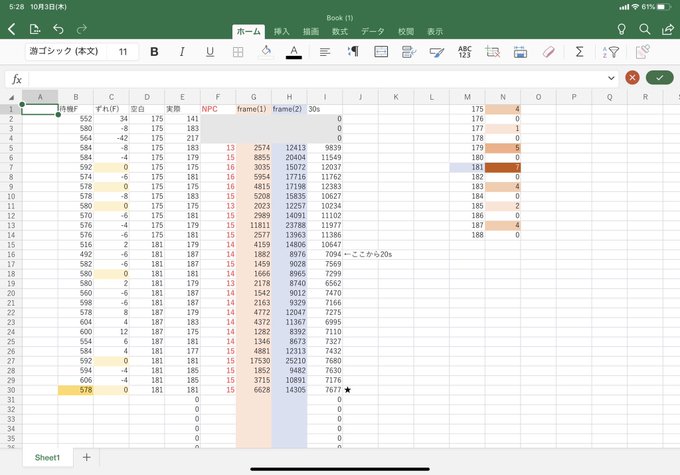Viewport: 680px width, 475px height.
Task: Switch to the 校閲 tab
Action: 406,31
